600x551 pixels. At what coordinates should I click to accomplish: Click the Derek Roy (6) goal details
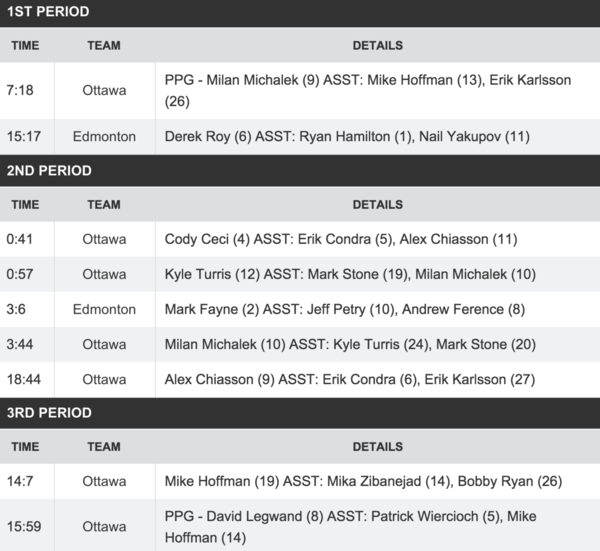(347, 136)
